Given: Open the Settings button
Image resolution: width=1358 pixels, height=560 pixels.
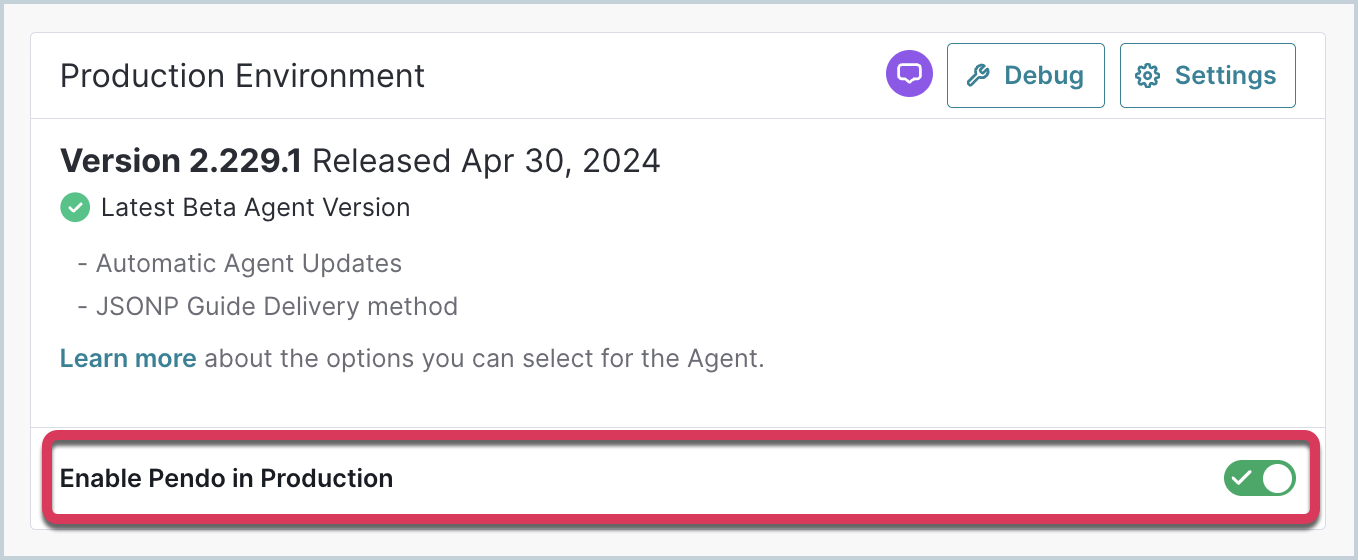Looking at the screenshot, I should point(1207,75).
